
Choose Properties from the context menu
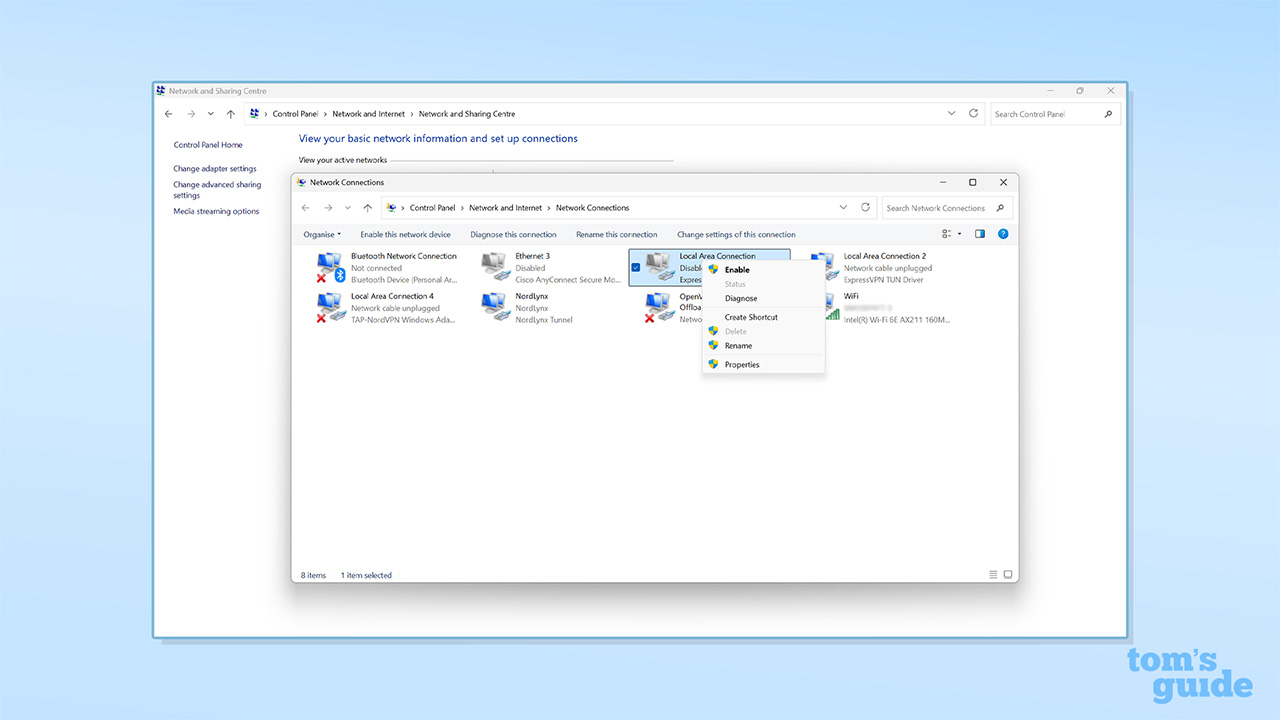point(742,365)
